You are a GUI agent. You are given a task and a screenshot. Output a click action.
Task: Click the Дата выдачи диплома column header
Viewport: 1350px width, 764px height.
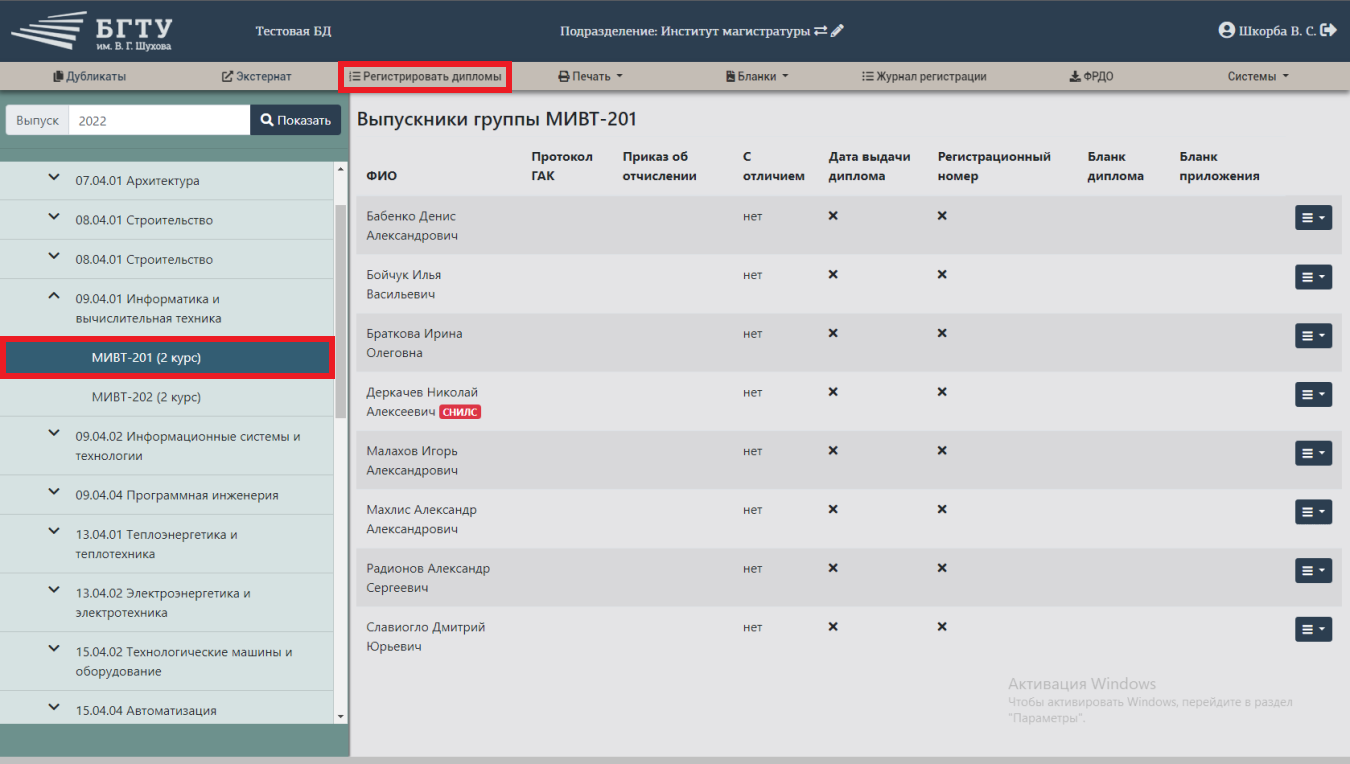[870, 166]
